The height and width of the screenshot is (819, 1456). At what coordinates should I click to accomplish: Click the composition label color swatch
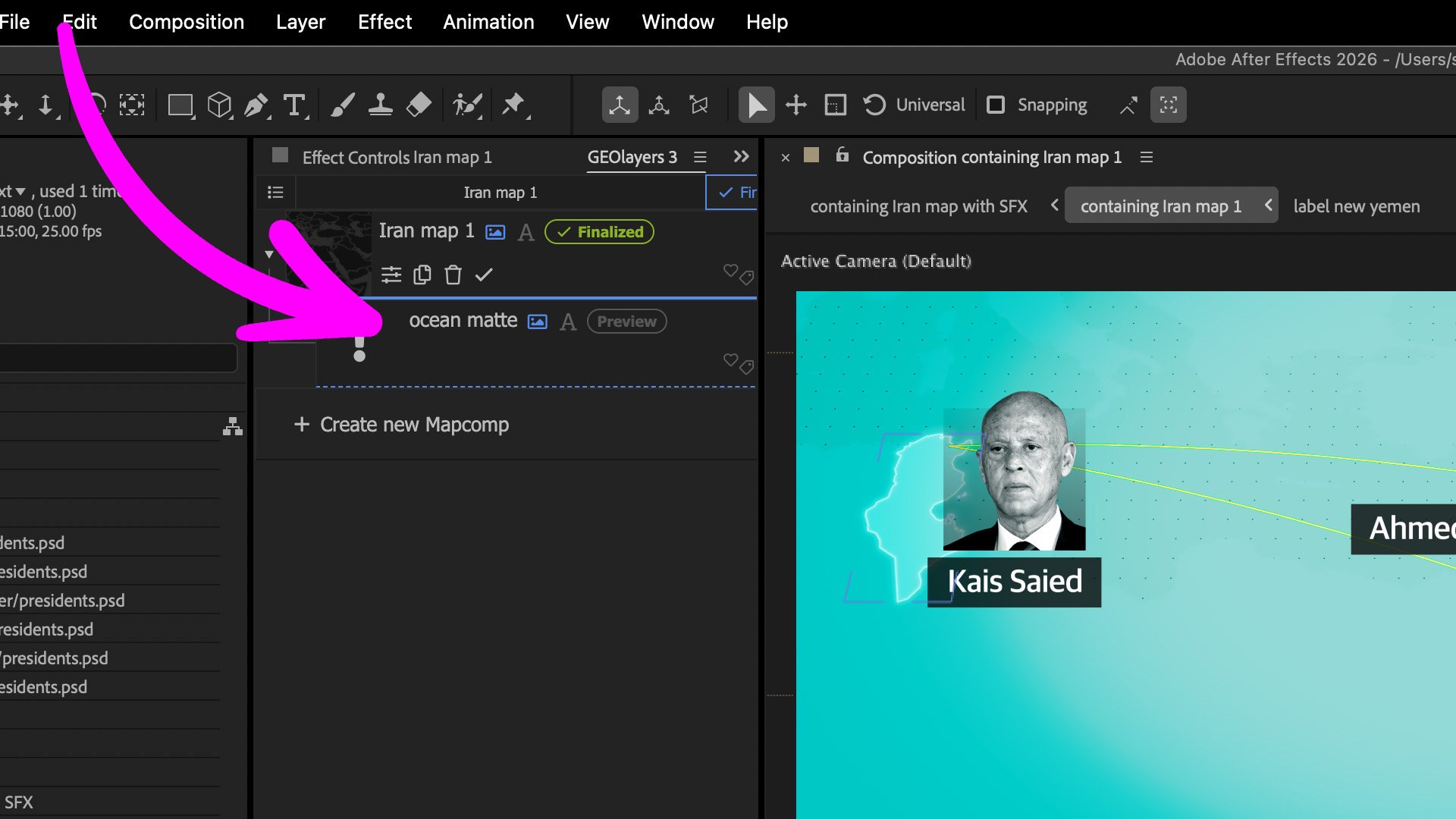(x=811, y=155)
